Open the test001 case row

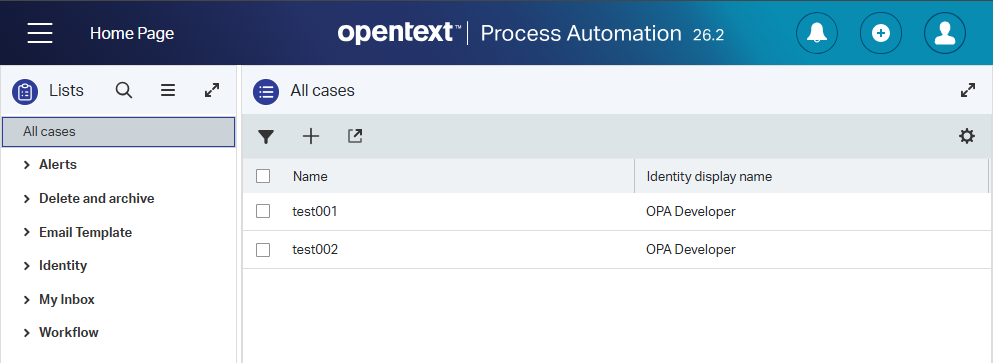pyautogui.click(x=617, y=212)
